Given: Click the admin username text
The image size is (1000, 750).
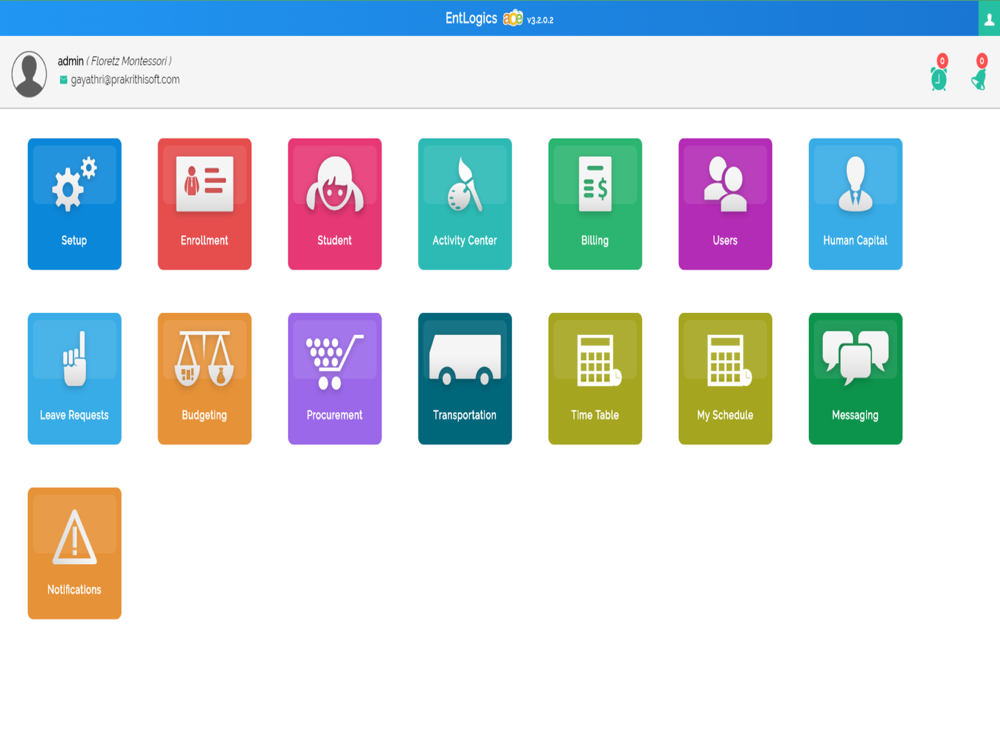Looking at the screenshot, I should [70, 61].
